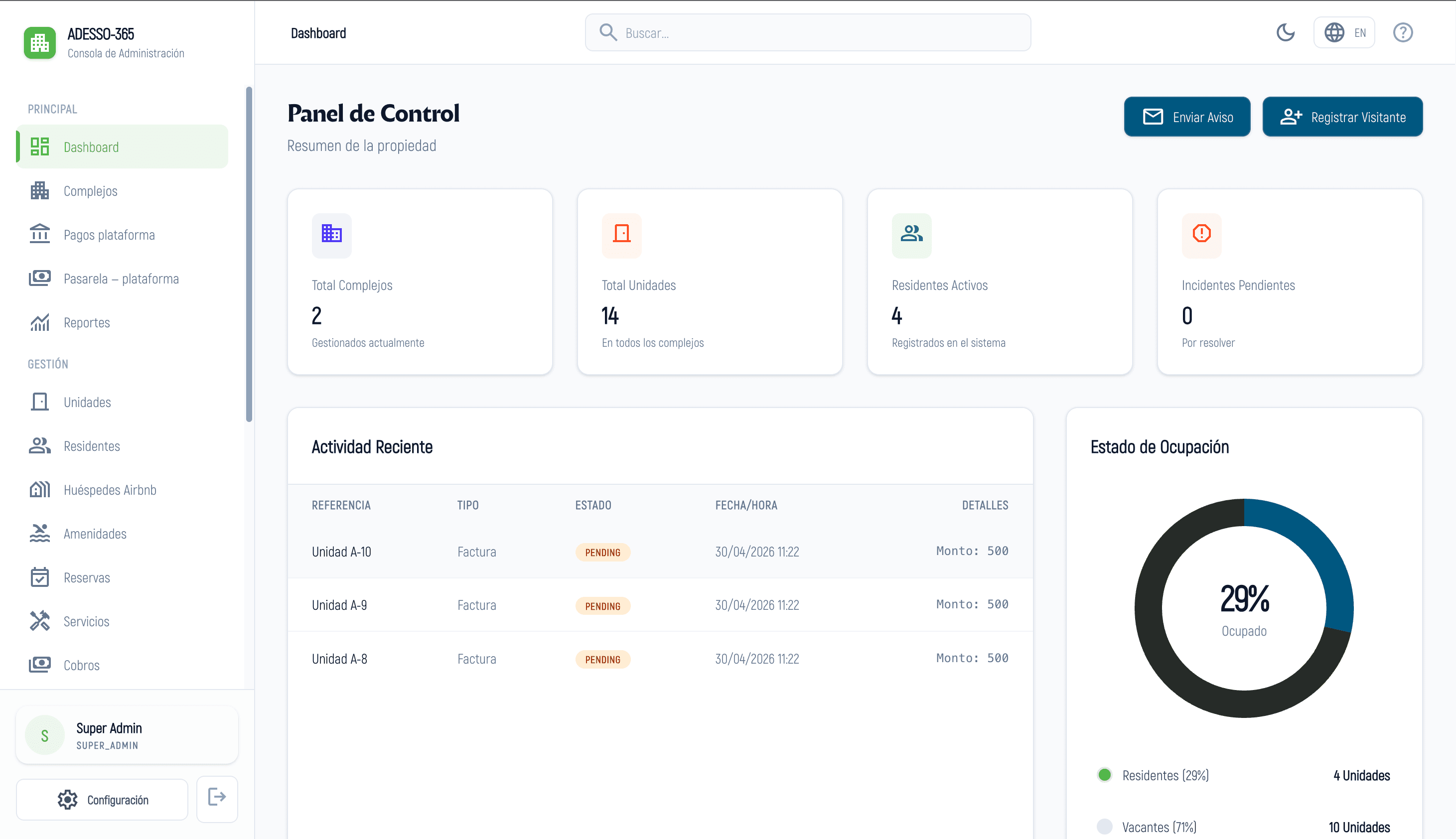
Task: Click the Reservas calendar icon
Action: pyautogui.click(x=40, y=577)
